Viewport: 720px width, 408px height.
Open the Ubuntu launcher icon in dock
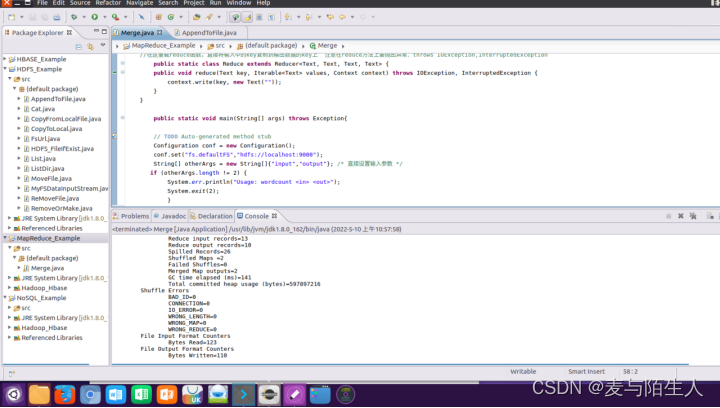point(14,395)
